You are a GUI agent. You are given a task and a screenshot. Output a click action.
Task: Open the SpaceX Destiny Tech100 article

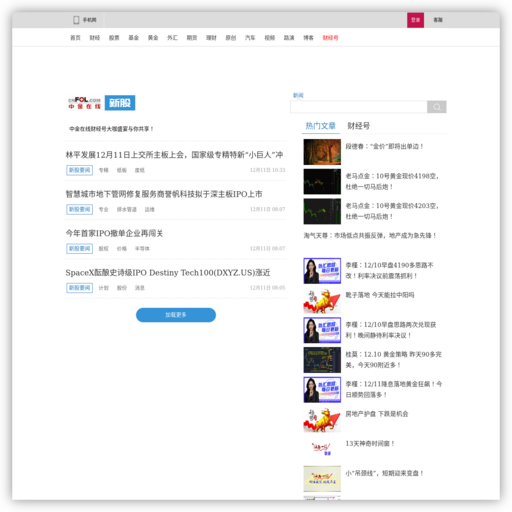click(x=168, y=273)
